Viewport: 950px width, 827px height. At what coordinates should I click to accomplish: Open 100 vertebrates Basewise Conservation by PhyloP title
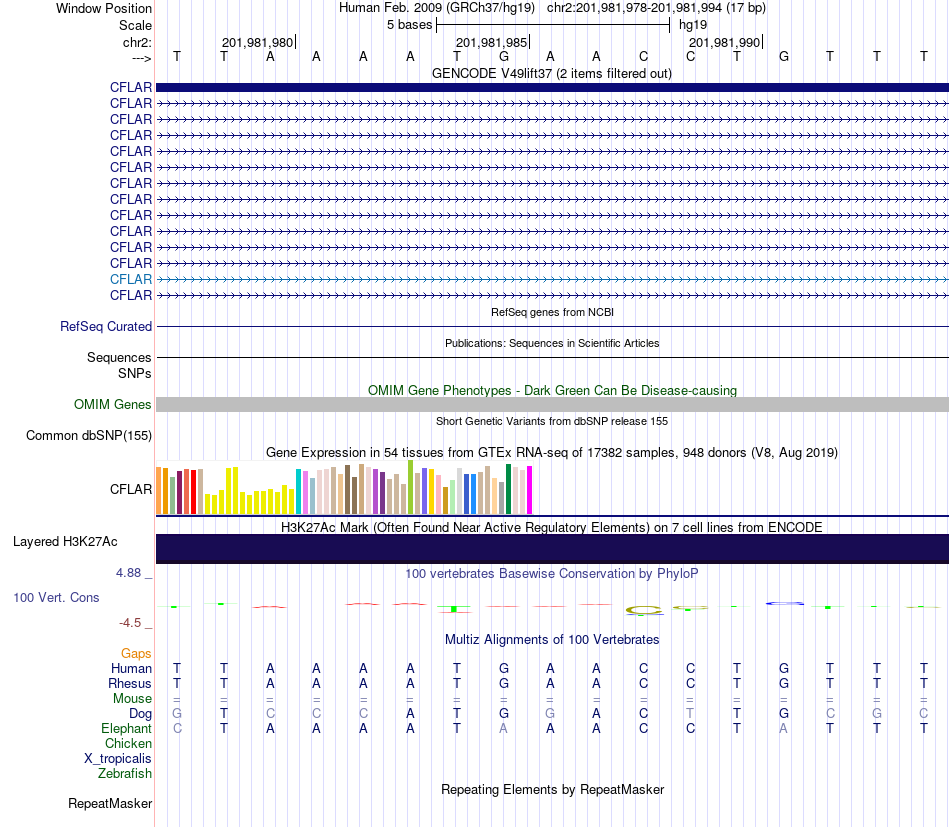(x=552, y=573)
